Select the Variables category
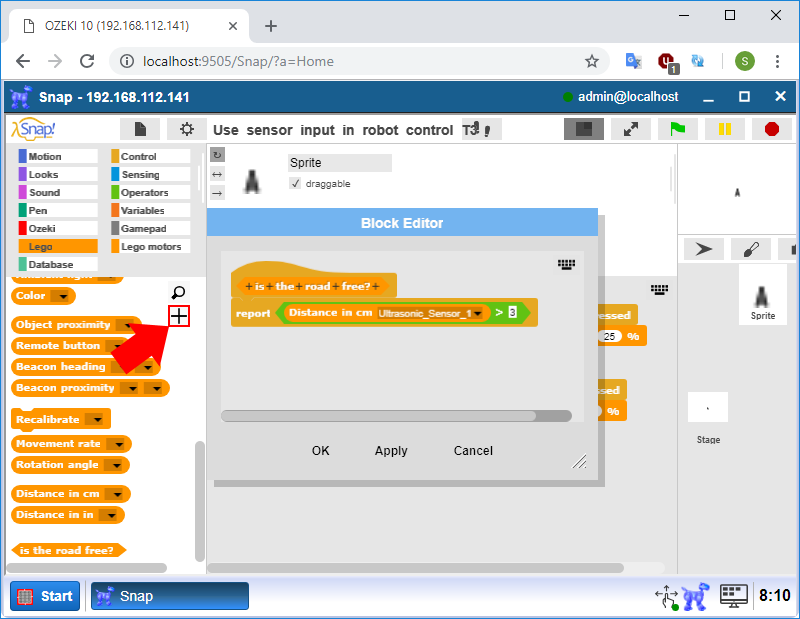 click(x=151, y=210)
